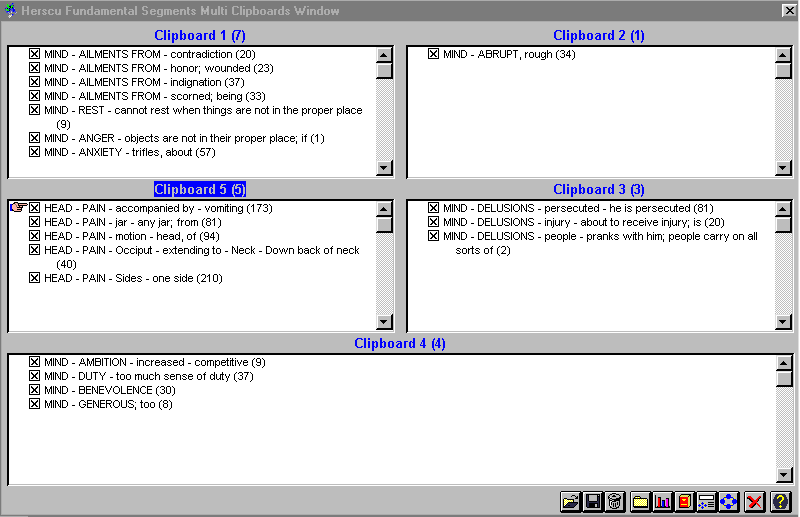This screenshot has height=517, width=800.
Task: Toggle 'HEAD - PAIN - Occiput' checkbox
Action: pos(34,250)
